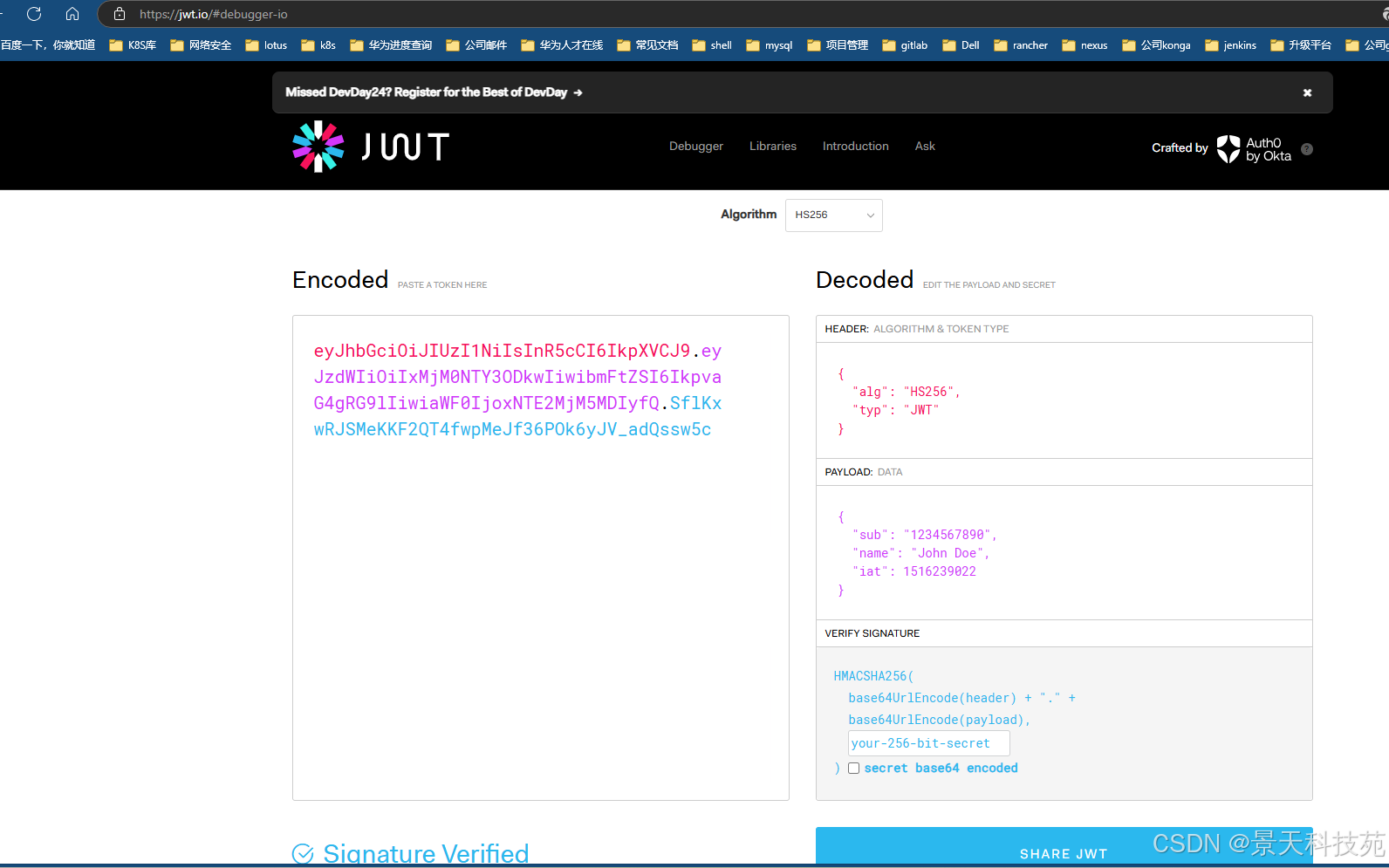The image size is (1389, 868).
Task: Open the 网络安全 bookmark folder
Action: (x=201, y=45)
